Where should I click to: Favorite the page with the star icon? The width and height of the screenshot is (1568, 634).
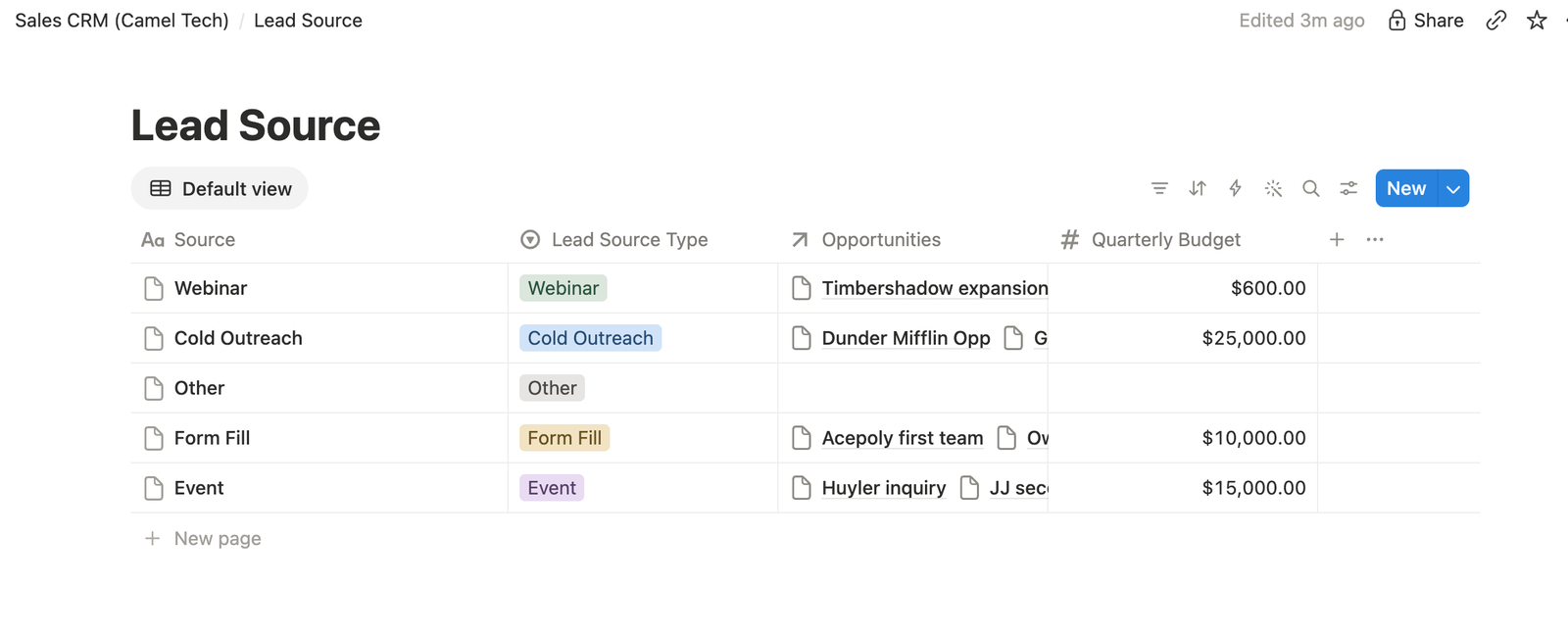coord(1537,21)
